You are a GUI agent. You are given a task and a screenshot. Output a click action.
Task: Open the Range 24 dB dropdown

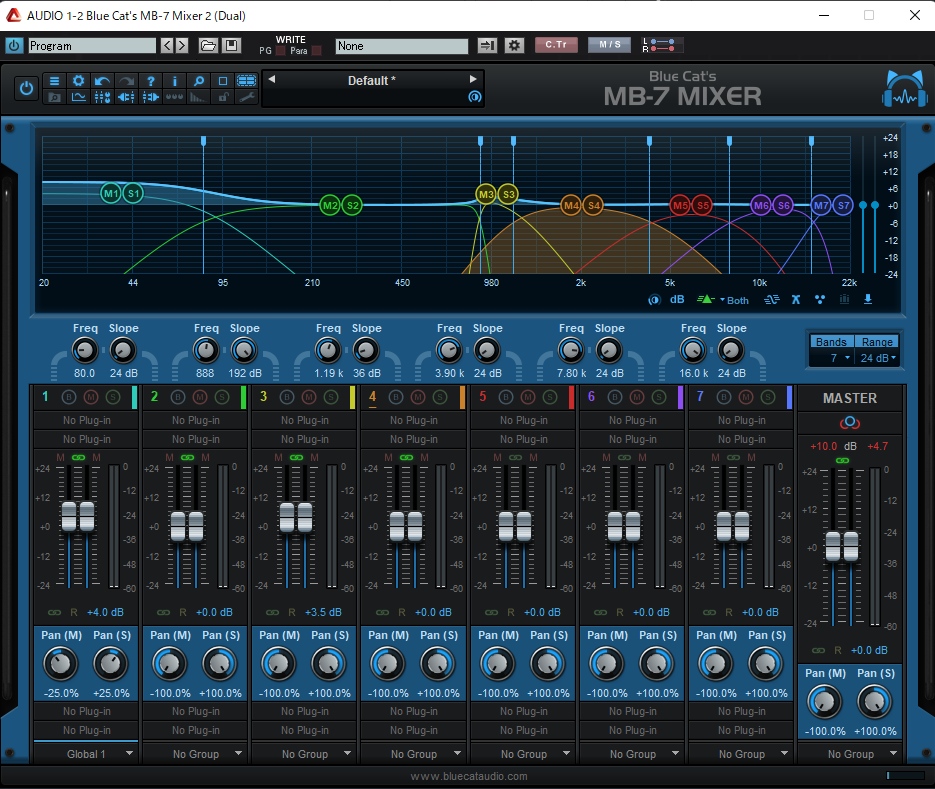[877, 358]
